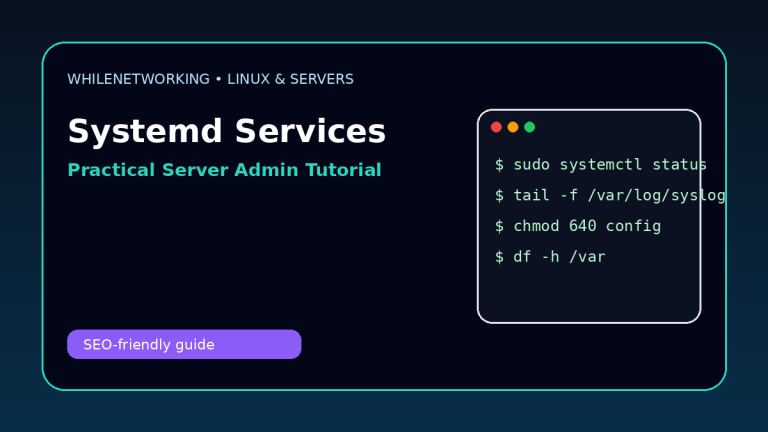The height and width of the screenshot is (432, 768).
Task: Click the purple SEO-friendly guide badge
Action: (x=184, y=344)
